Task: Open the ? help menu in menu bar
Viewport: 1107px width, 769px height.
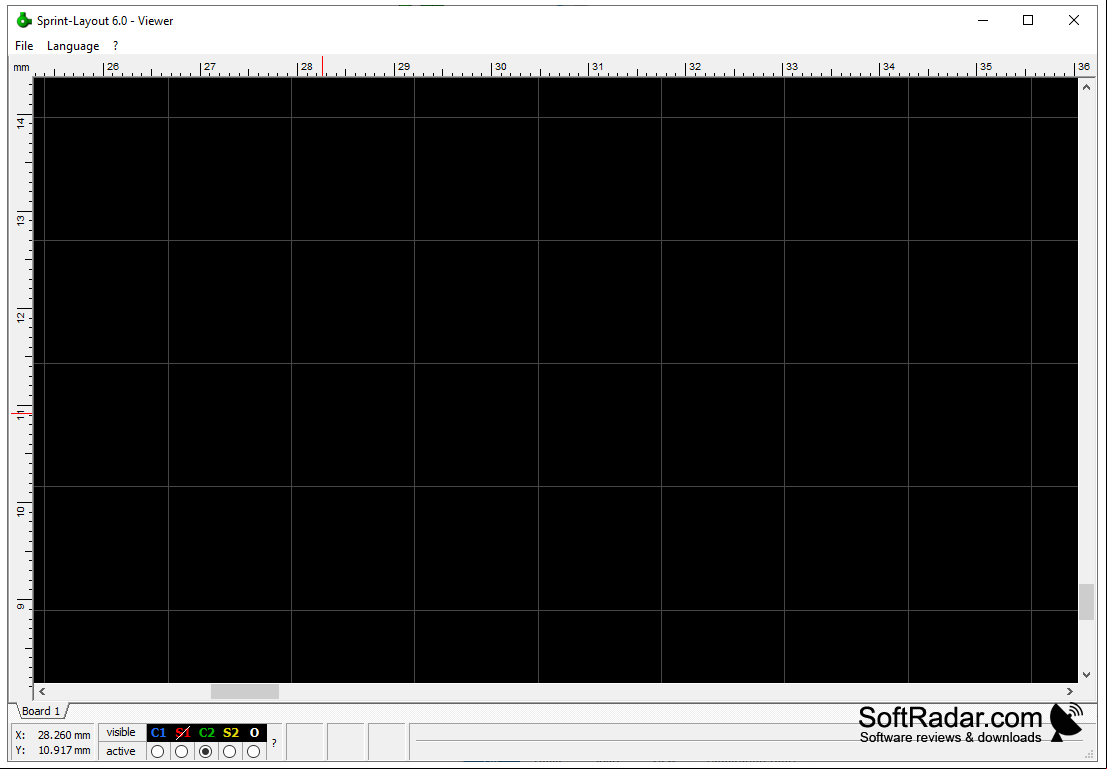Action: tap(115, 46)
